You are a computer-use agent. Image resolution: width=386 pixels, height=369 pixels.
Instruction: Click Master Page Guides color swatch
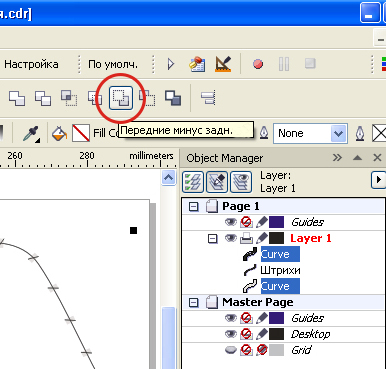tap(276, 318)
